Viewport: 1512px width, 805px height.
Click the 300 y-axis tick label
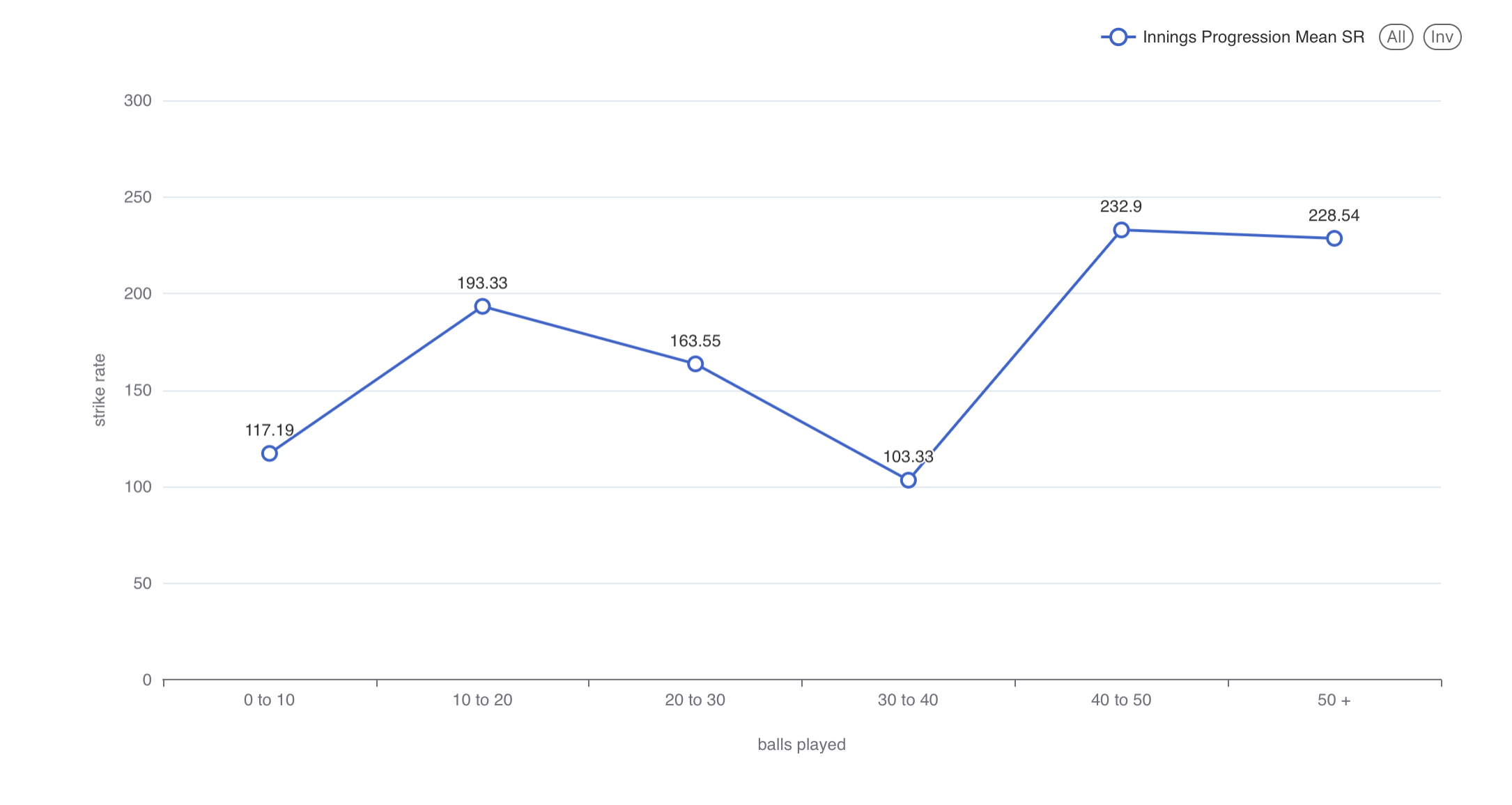[x=138, y=100]
